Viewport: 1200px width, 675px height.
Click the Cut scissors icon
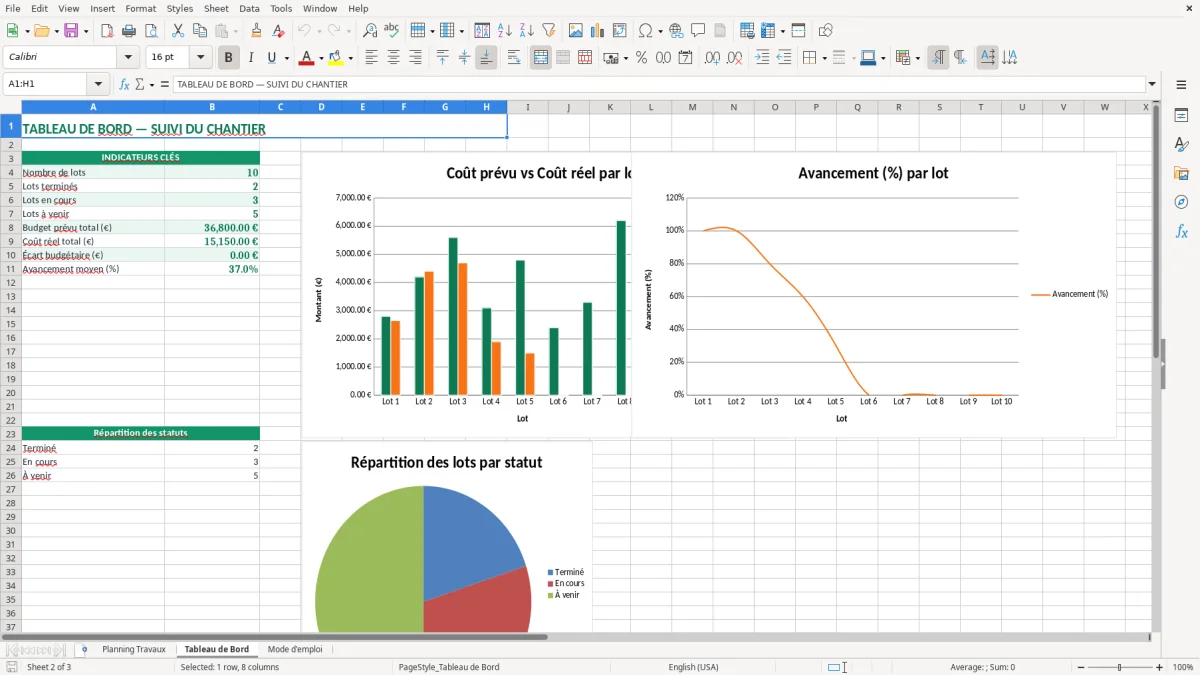177,31
